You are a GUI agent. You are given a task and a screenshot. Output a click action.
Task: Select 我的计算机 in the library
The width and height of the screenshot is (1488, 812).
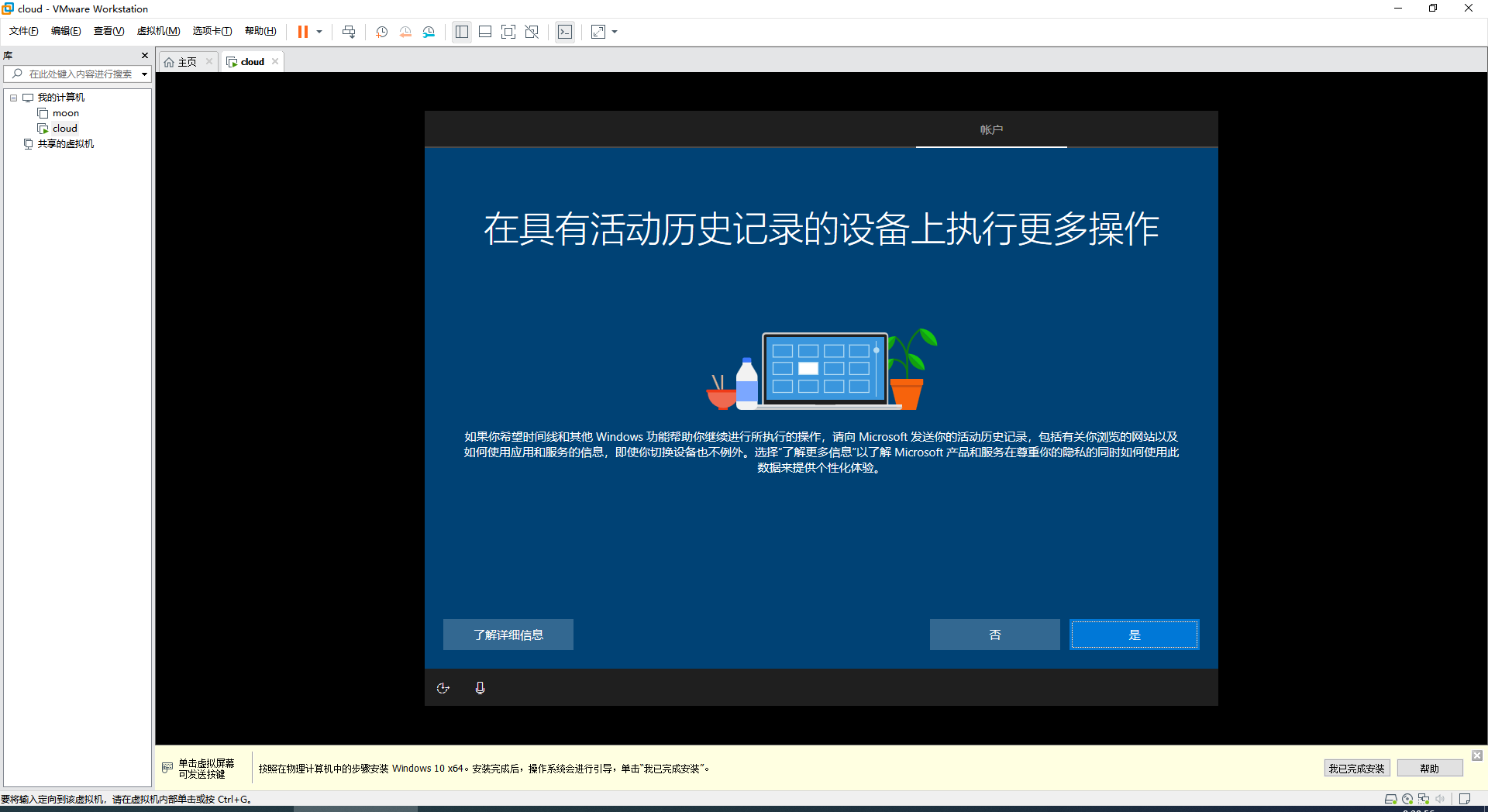61,98
